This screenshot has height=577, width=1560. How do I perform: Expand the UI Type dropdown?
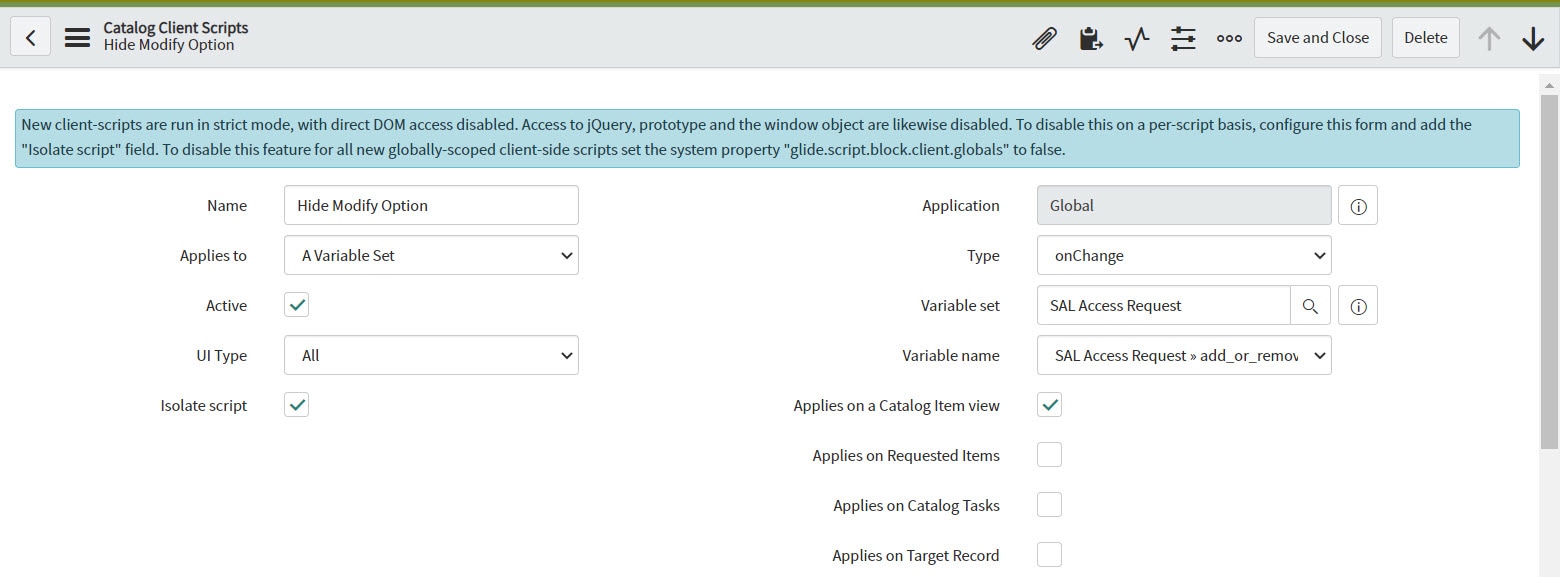click(431, 355)
